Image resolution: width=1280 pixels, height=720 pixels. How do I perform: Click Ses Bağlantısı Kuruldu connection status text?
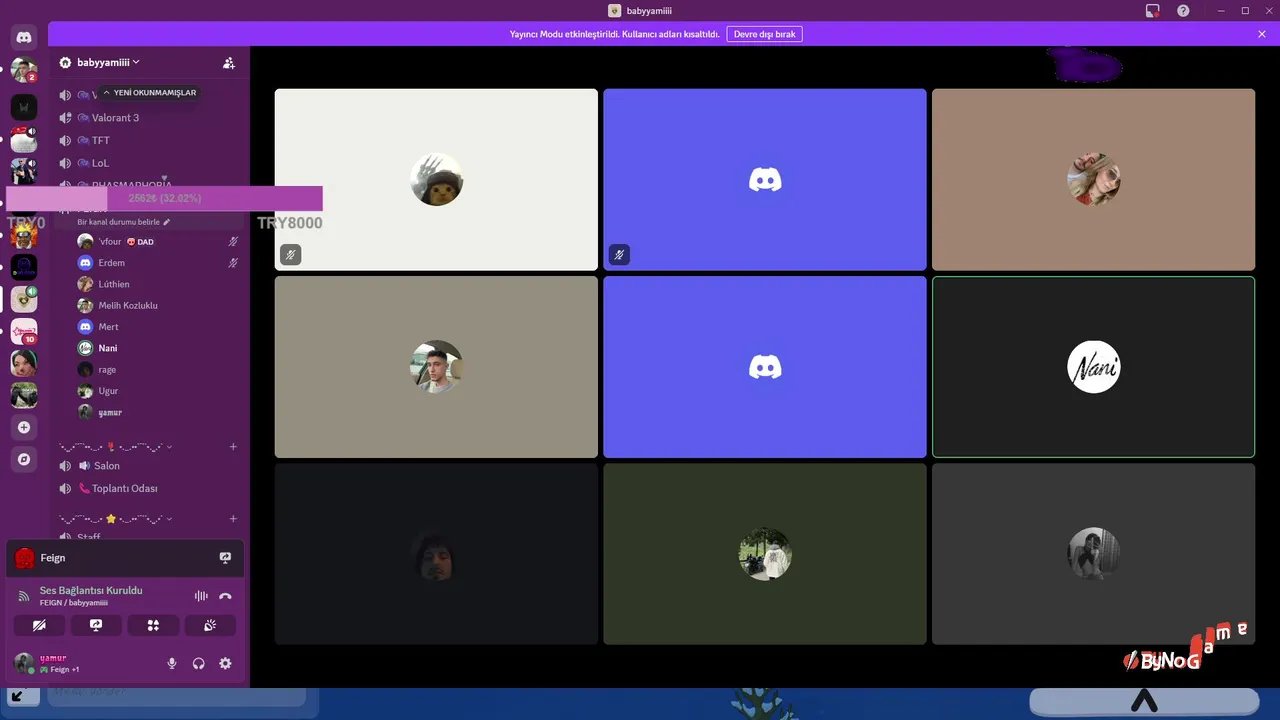click(x=91, y=591)
